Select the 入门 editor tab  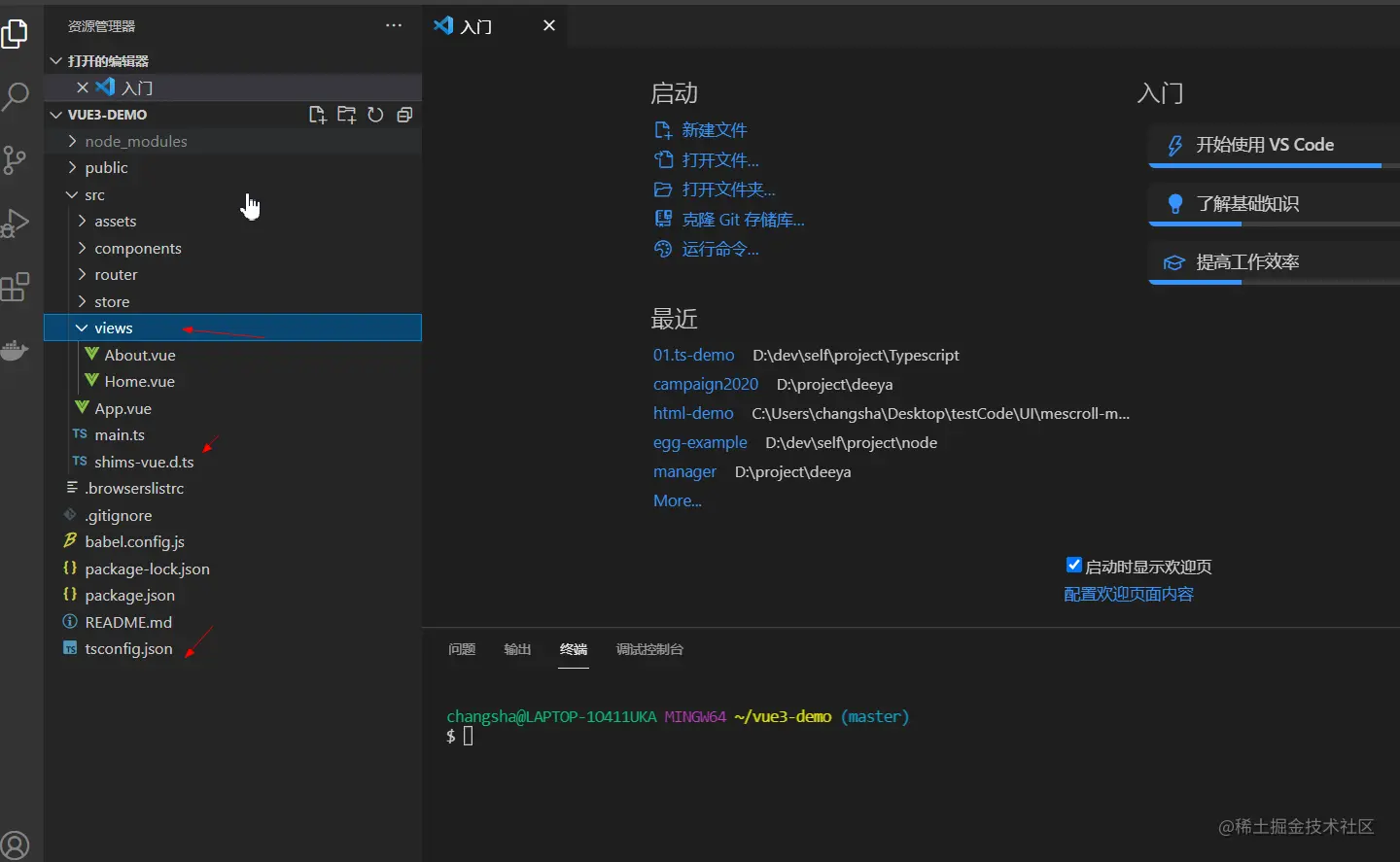495,25
